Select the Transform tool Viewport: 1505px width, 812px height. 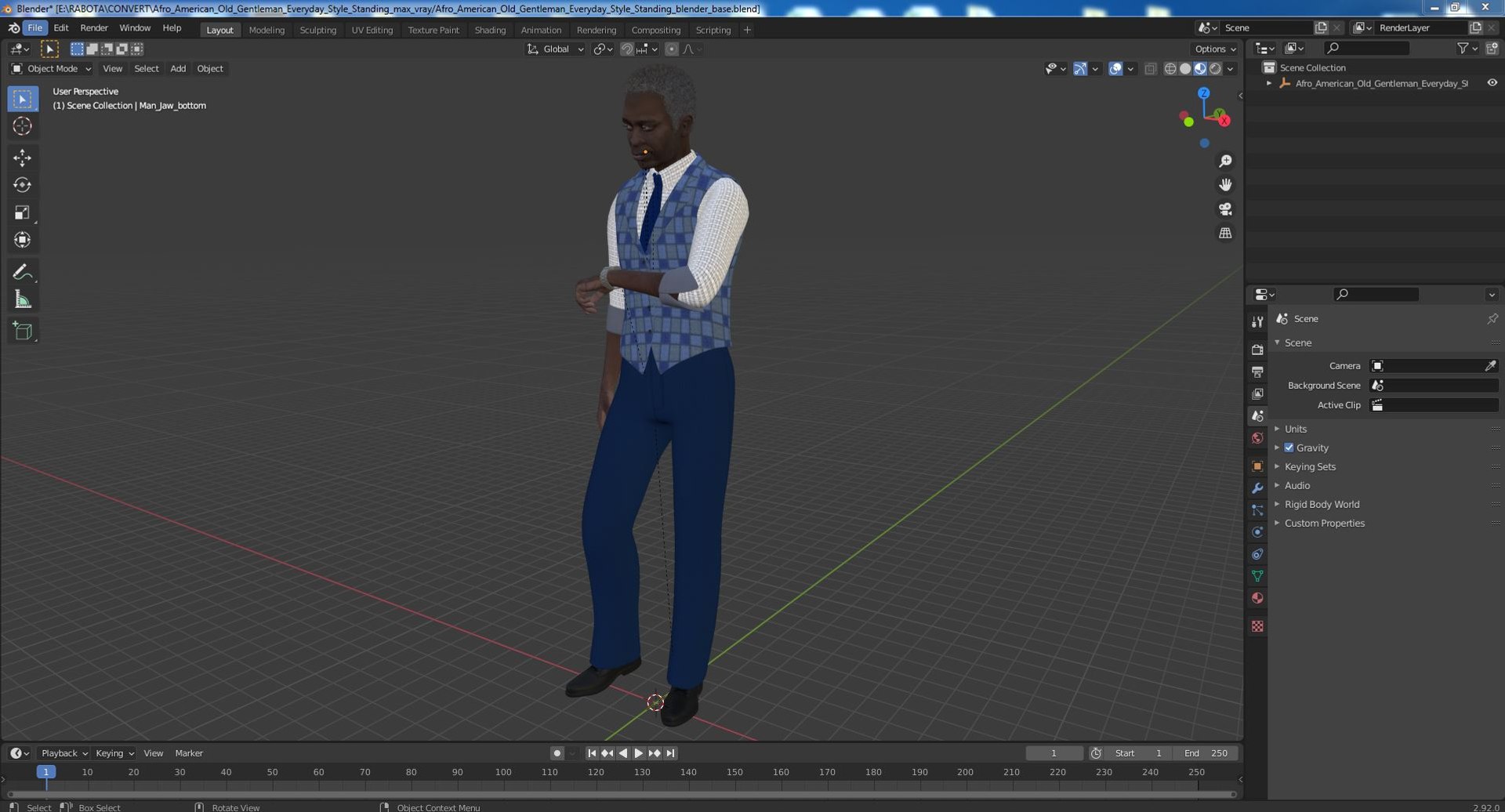coord(22,240)
